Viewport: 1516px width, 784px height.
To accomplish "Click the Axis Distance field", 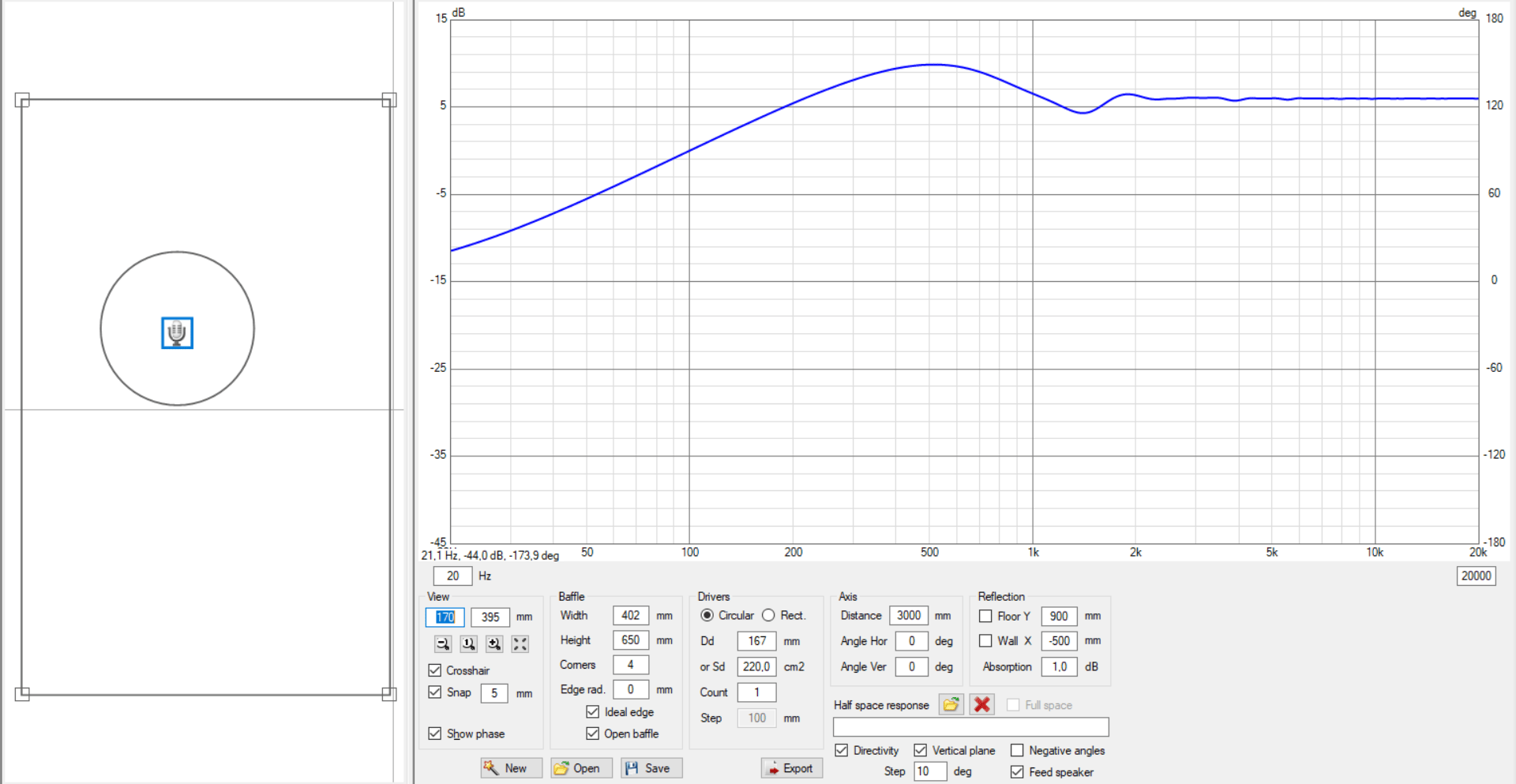I will coord(909,616).
